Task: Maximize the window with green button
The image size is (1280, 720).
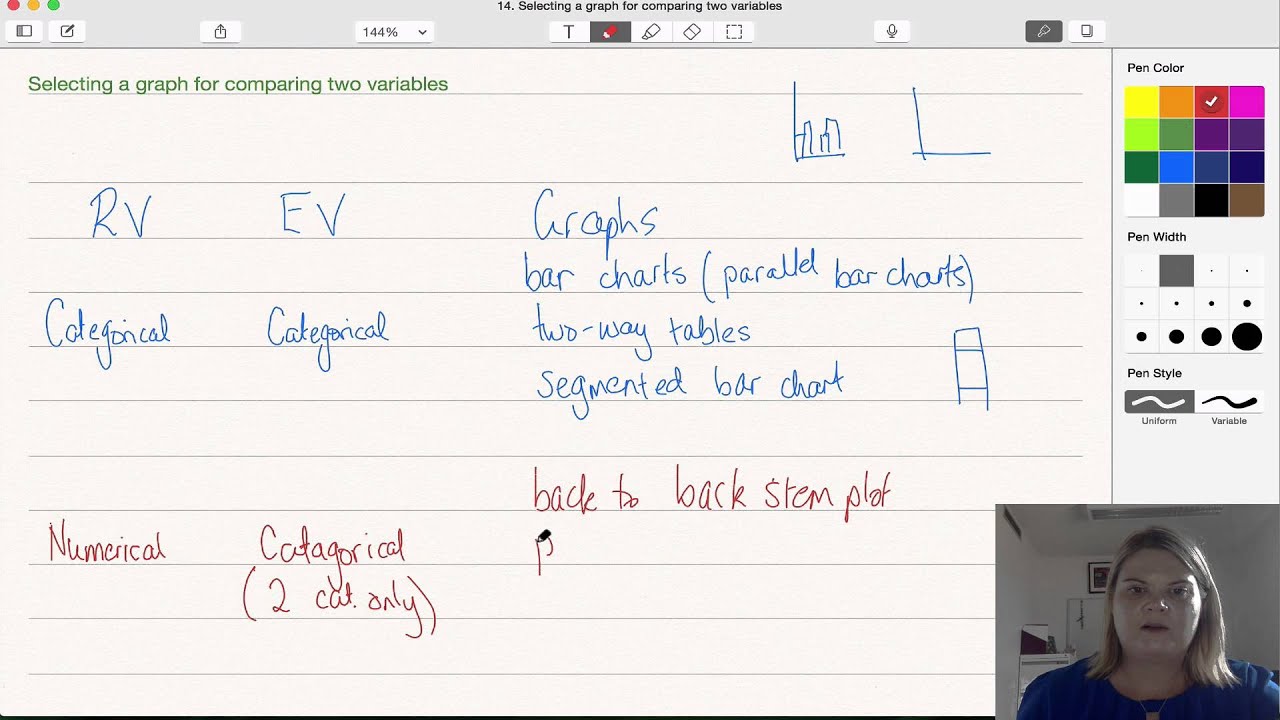Action: click(53, 5)
